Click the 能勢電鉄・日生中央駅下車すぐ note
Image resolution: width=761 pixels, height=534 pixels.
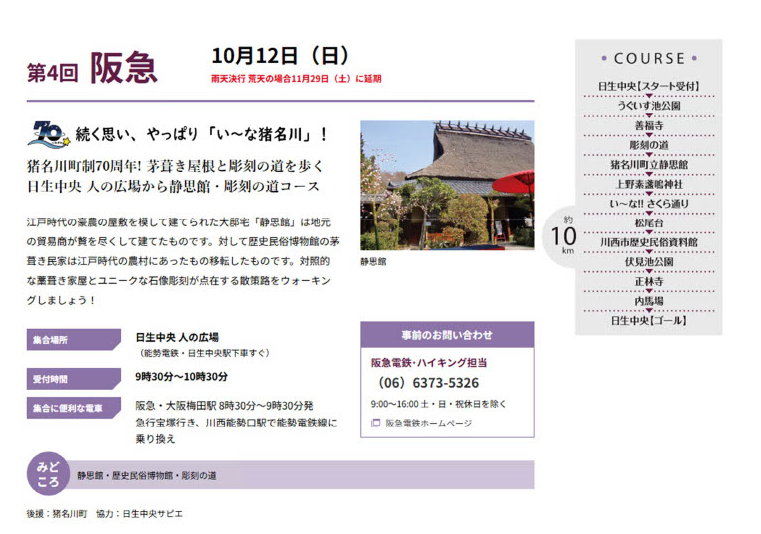pos(203,353)
